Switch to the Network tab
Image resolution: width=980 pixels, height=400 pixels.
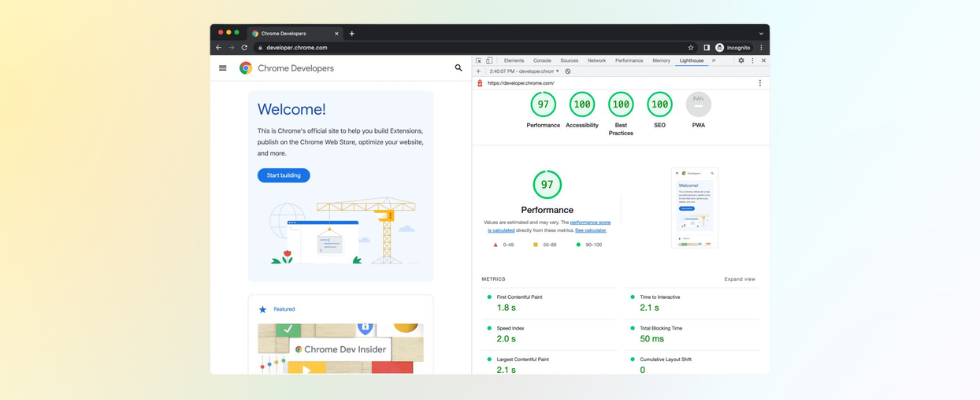[596, 61]
